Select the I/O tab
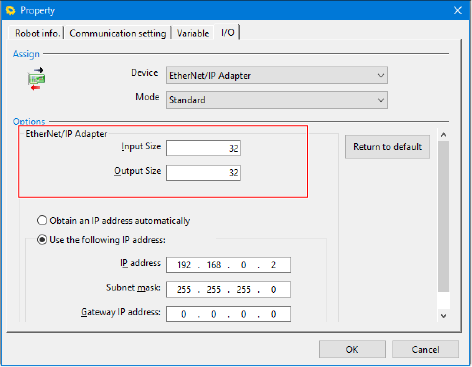 point(227,32)
